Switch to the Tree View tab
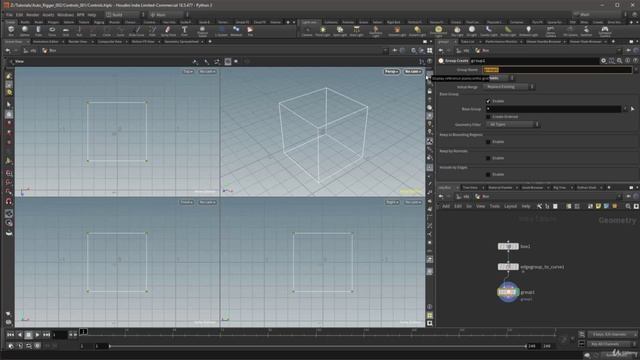Image resolution: width=640 pixels, height=360 pixels. click(x=470, y=187)
